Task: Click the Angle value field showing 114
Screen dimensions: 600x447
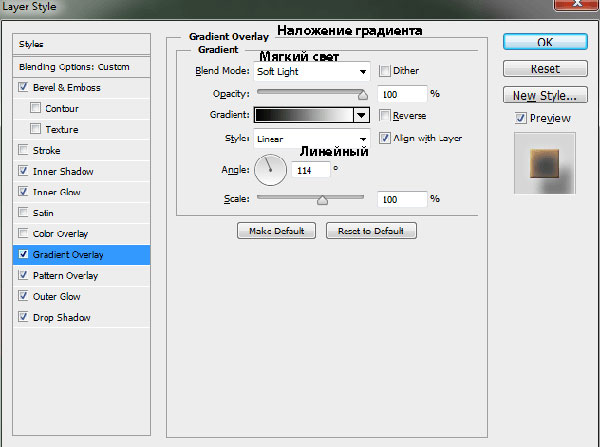Action: click(x=310, y=170)
